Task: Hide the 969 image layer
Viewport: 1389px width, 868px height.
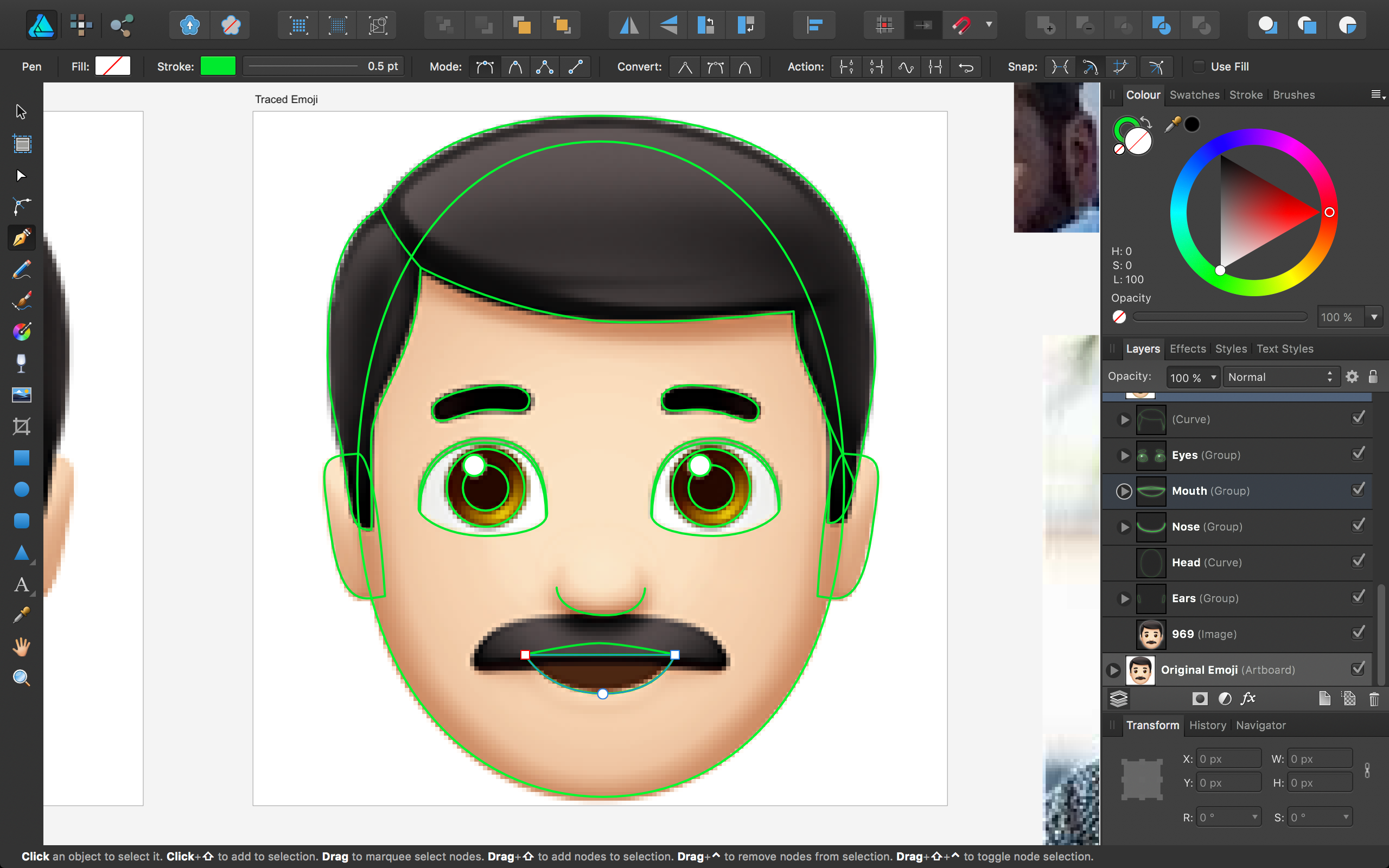Action: [x=1358, y=633]
